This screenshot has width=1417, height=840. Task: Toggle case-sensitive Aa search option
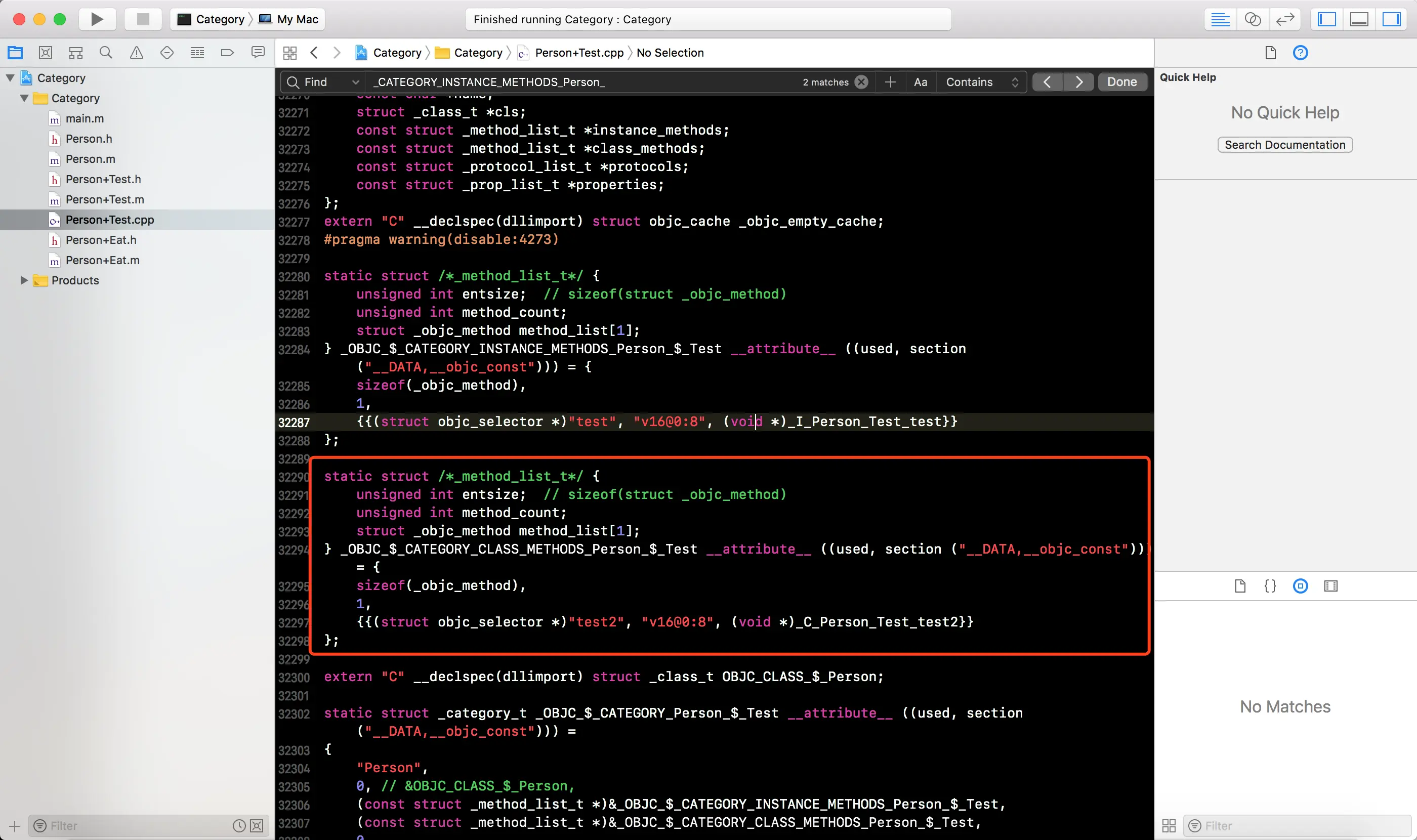920,82
